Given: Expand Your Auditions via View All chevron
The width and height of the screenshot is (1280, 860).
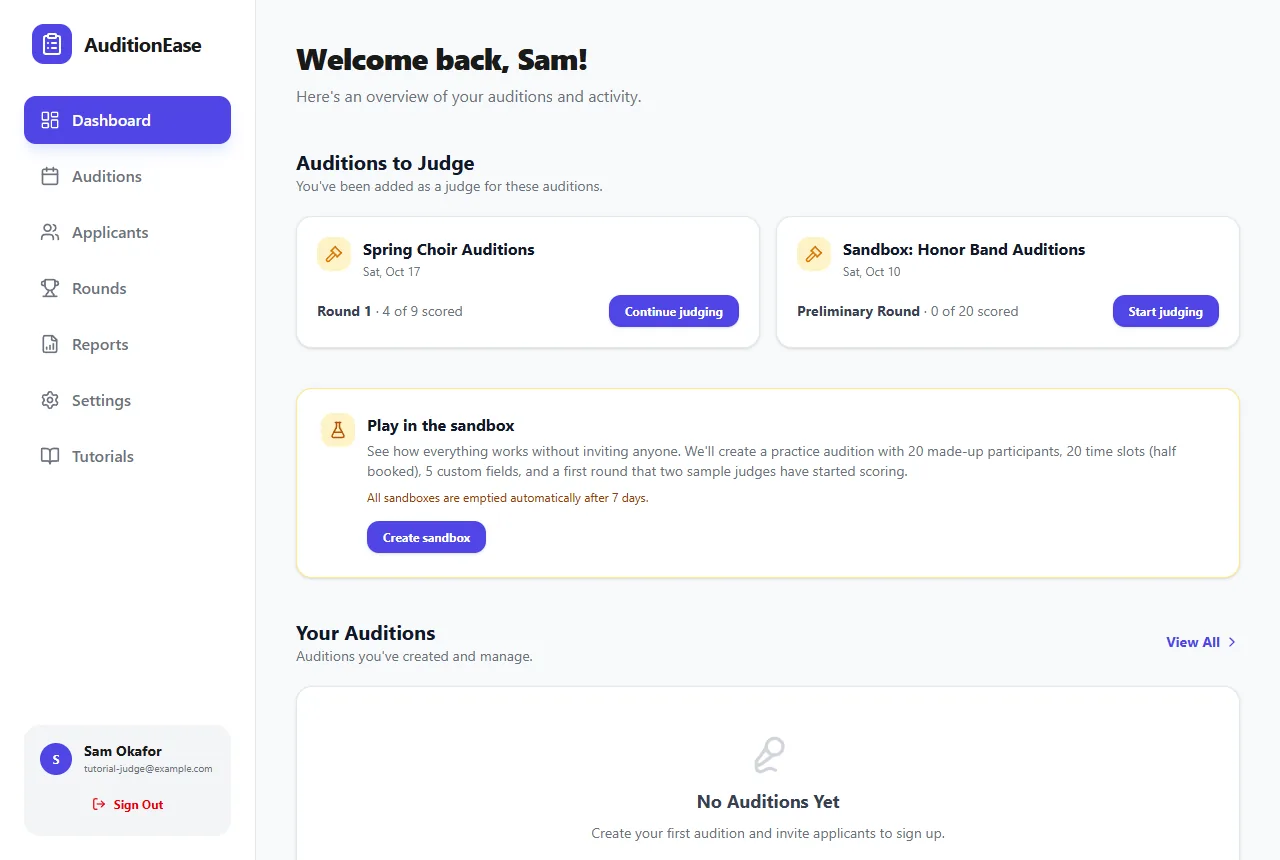Looking at the screenshot, I should (x=1232, y=642).
